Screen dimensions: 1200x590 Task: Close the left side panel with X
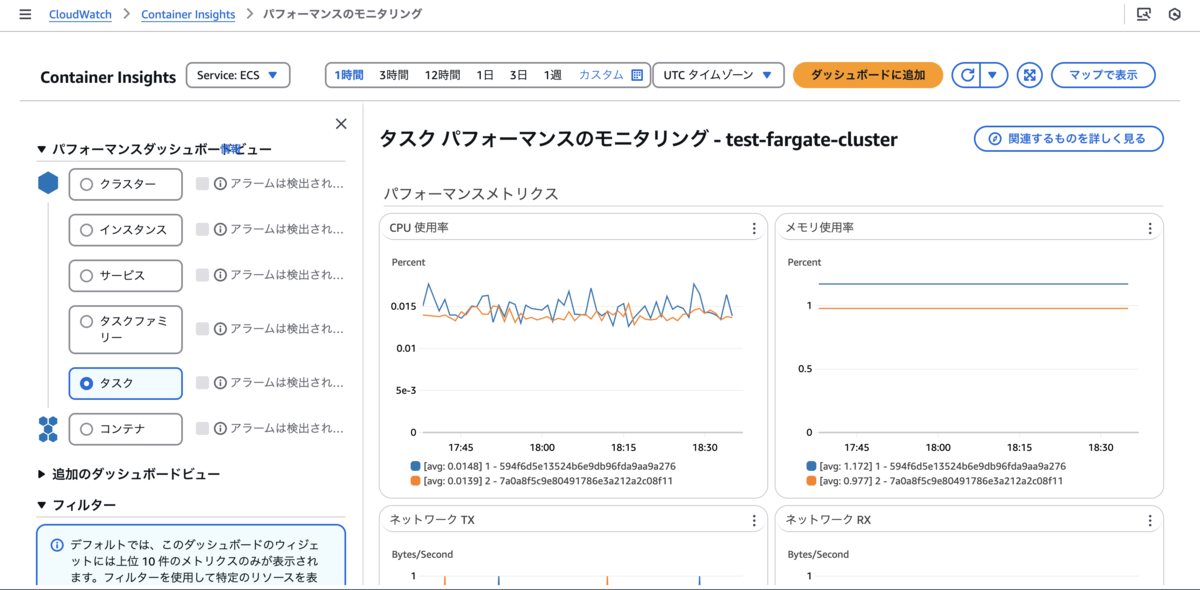(x=341, y=124)
